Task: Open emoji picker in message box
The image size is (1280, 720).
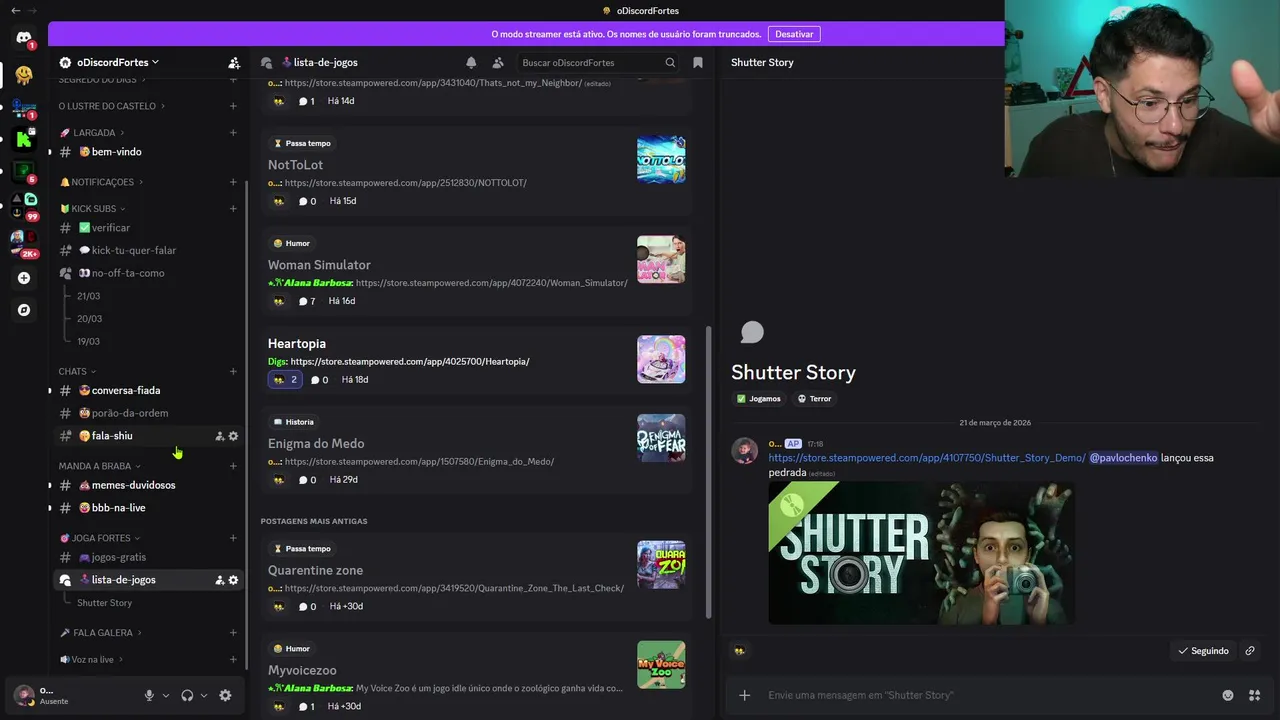Action: point(1228,695)
